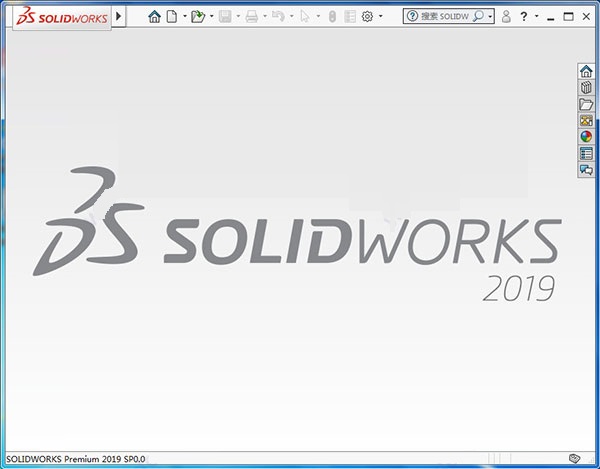Open the Welcome home dialog from toolbar
The height and width of the screenshot is (469, 600).
(x=154, y=16)
